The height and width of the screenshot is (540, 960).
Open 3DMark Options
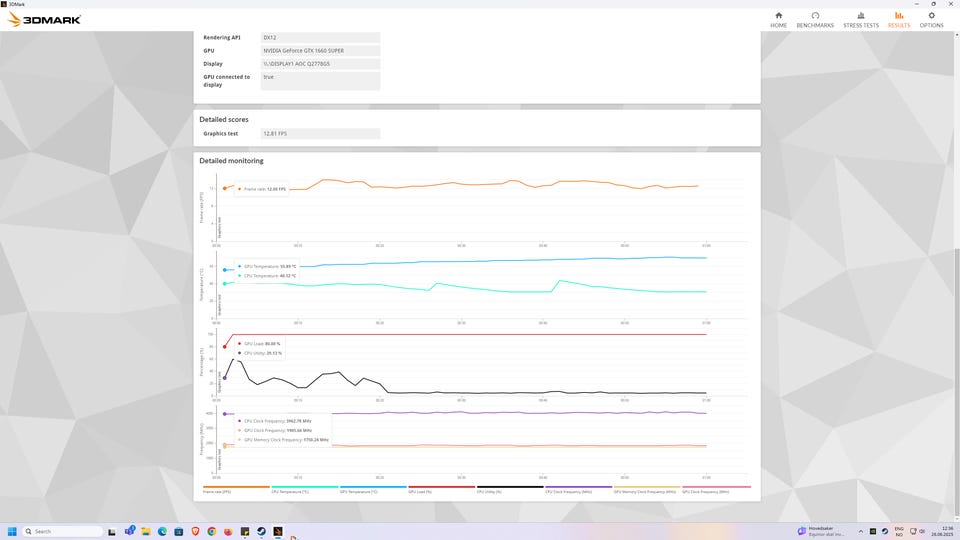pos(931,20)
